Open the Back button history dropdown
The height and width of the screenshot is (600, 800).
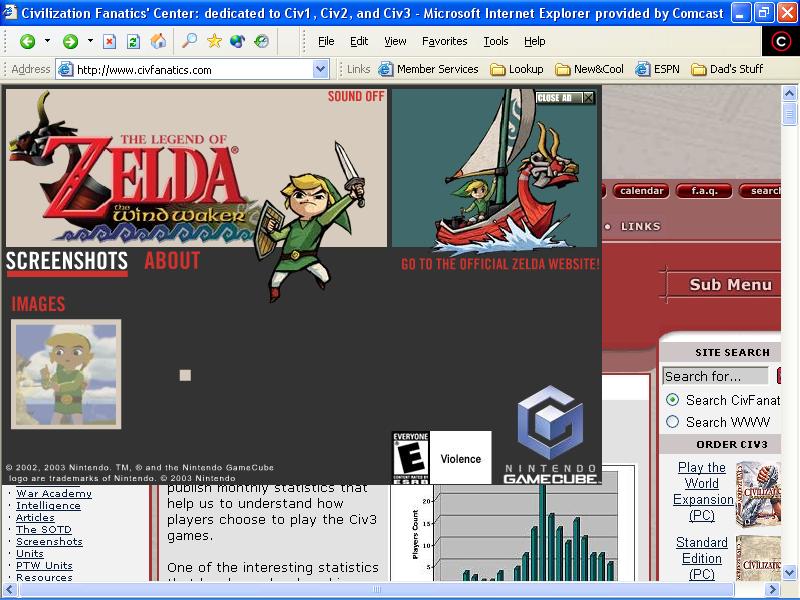47,41
